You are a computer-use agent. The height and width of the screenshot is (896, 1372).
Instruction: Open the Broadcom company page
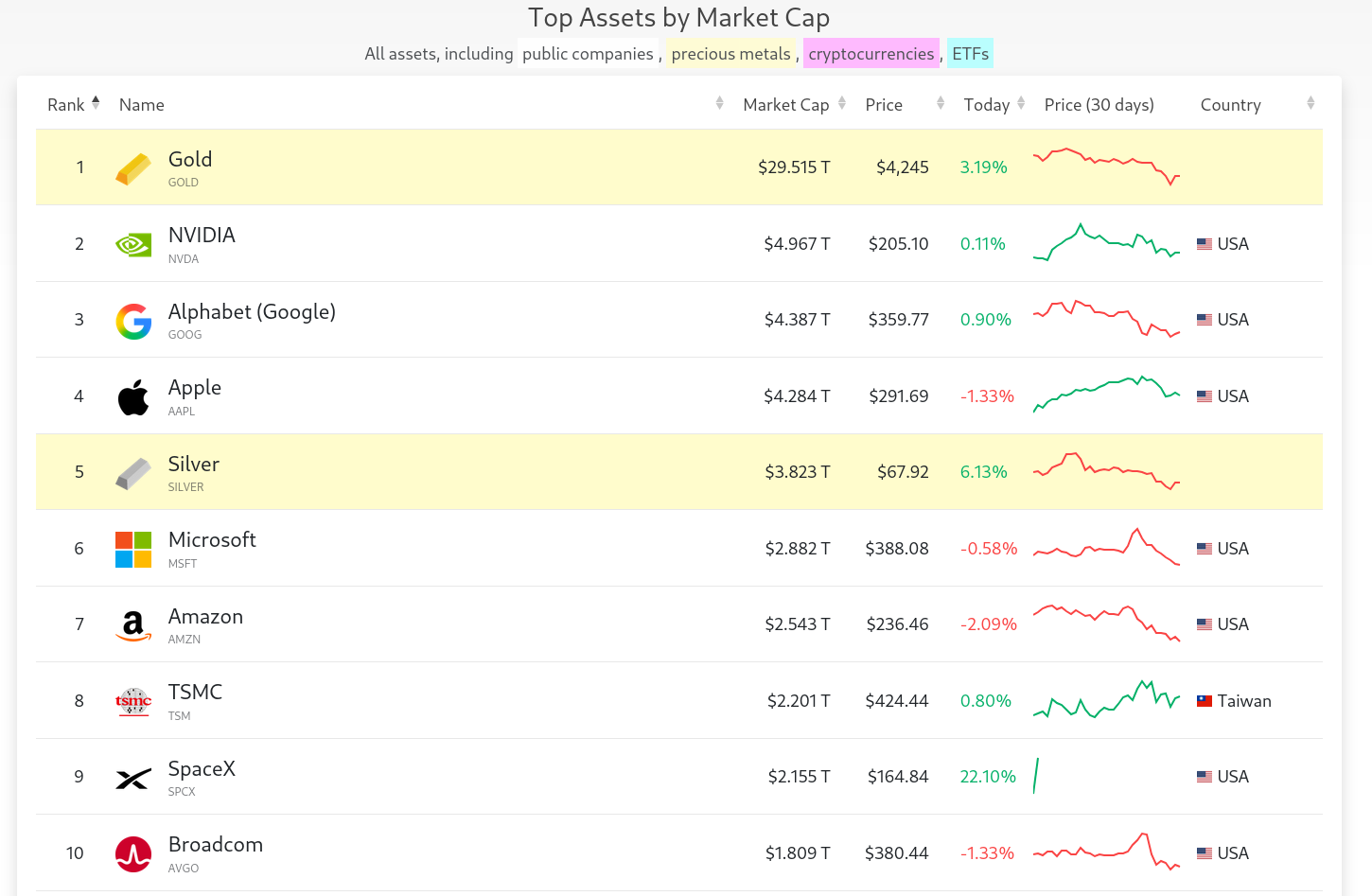(x=216, y=845)
